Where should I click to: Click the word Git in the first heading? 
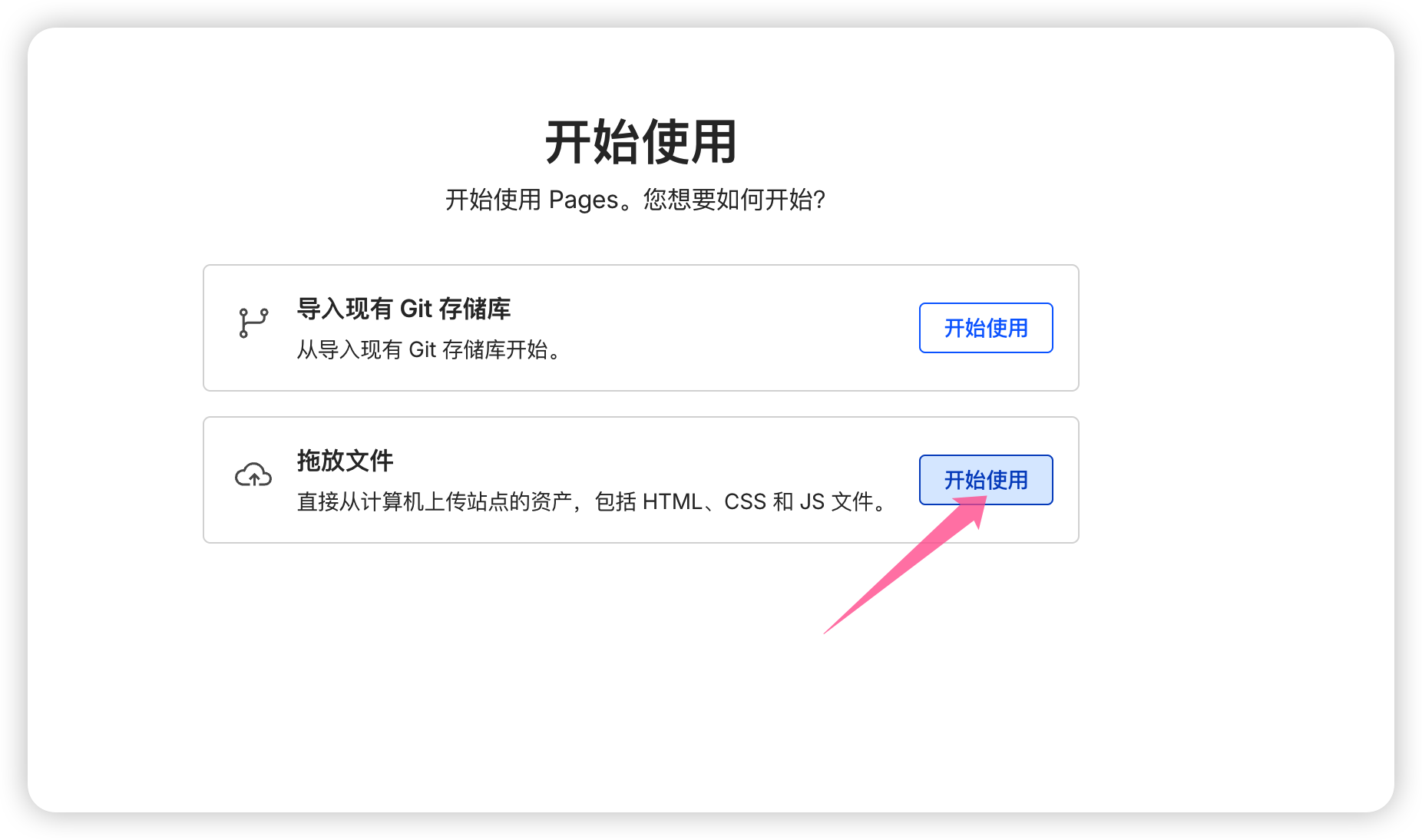tap(416, 309)
